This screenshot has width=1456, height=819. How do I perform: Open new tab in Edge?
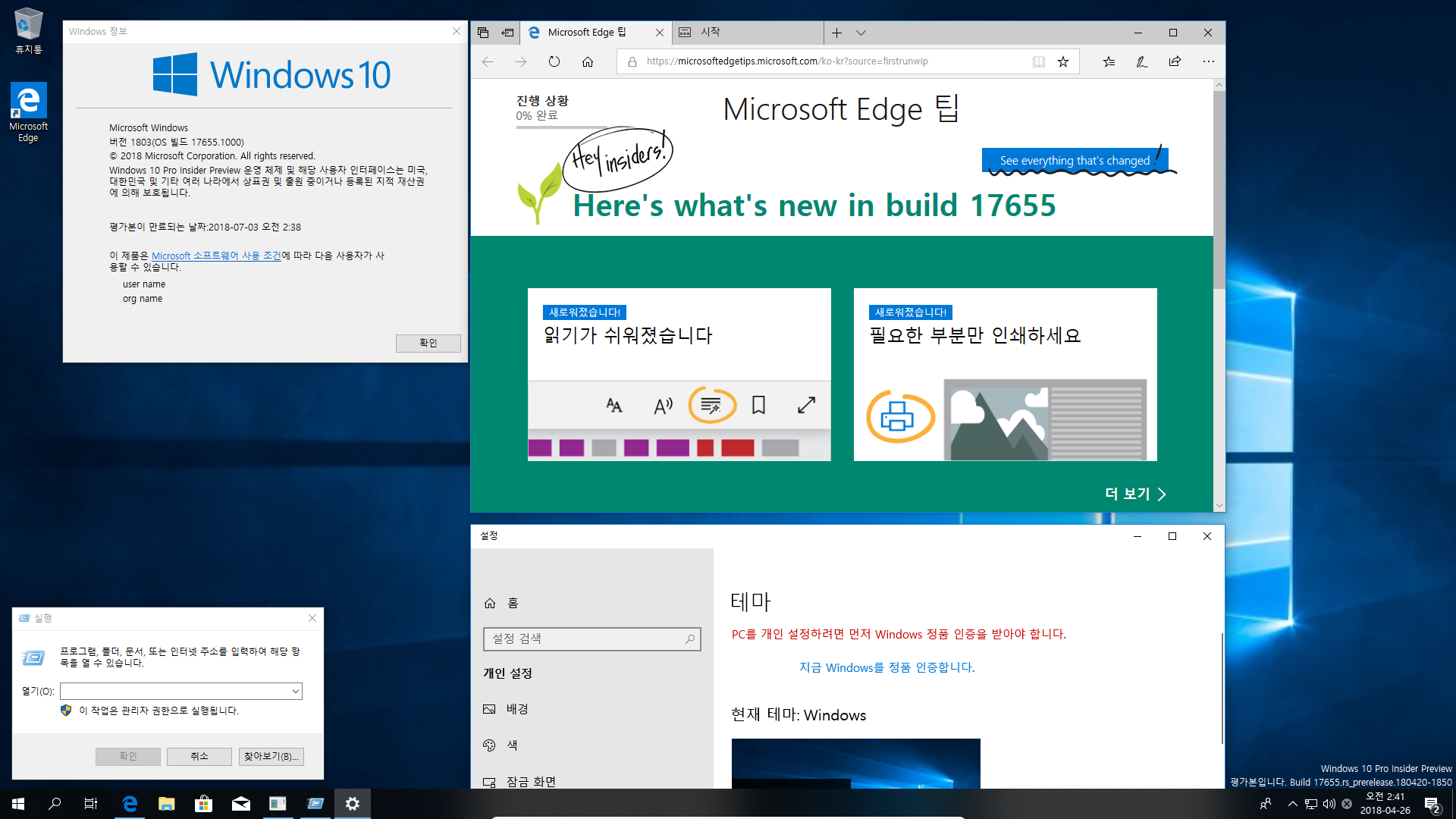point(836,33)
